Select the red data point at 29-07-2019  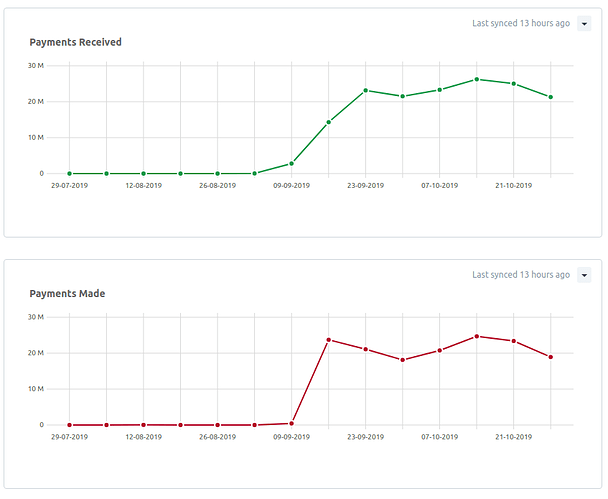[x=69, y=425]
